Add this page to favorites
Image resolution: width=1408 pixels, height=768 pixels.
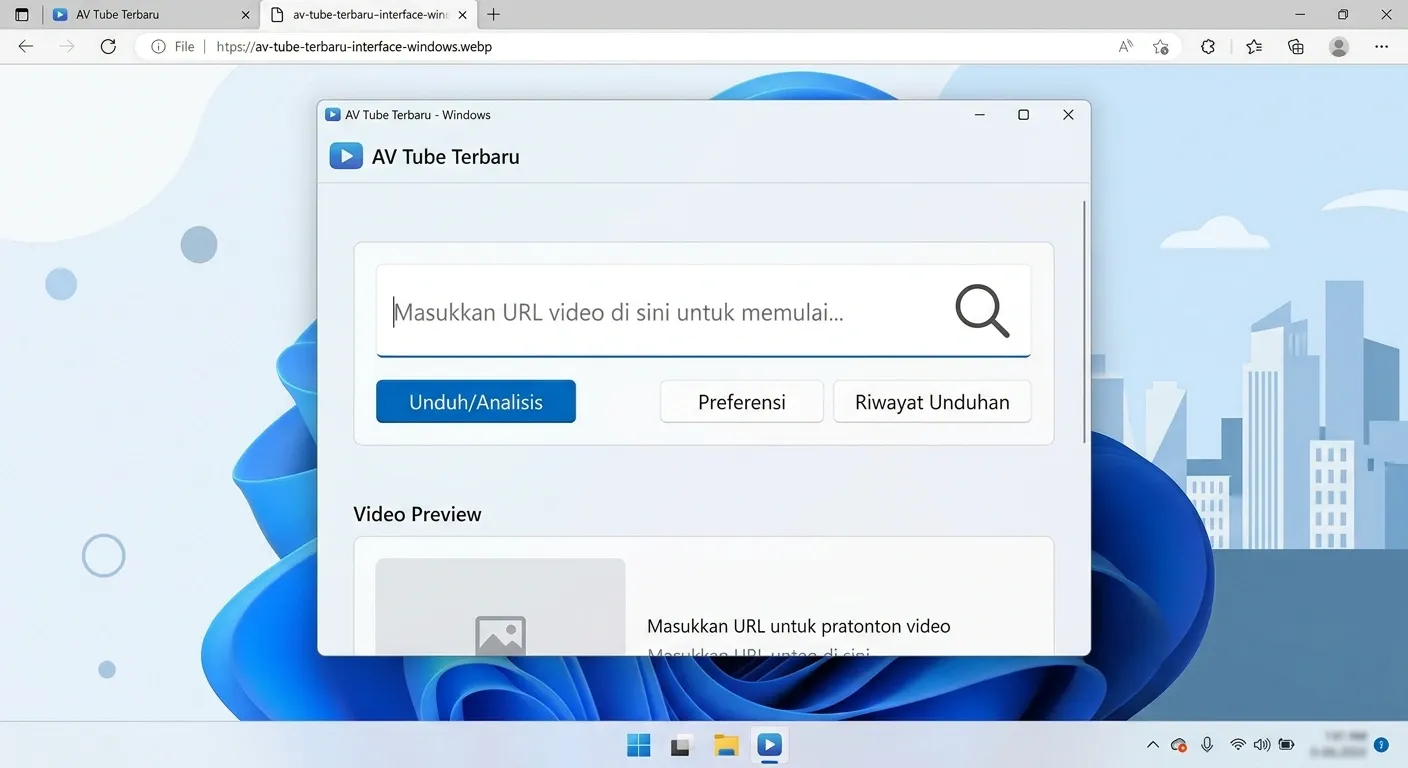1160,46
